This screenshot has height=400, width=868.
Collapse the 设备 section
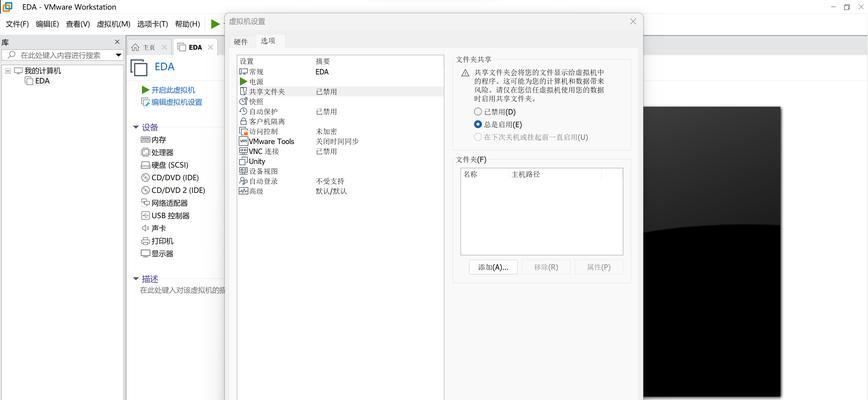(x=136, y=127)
